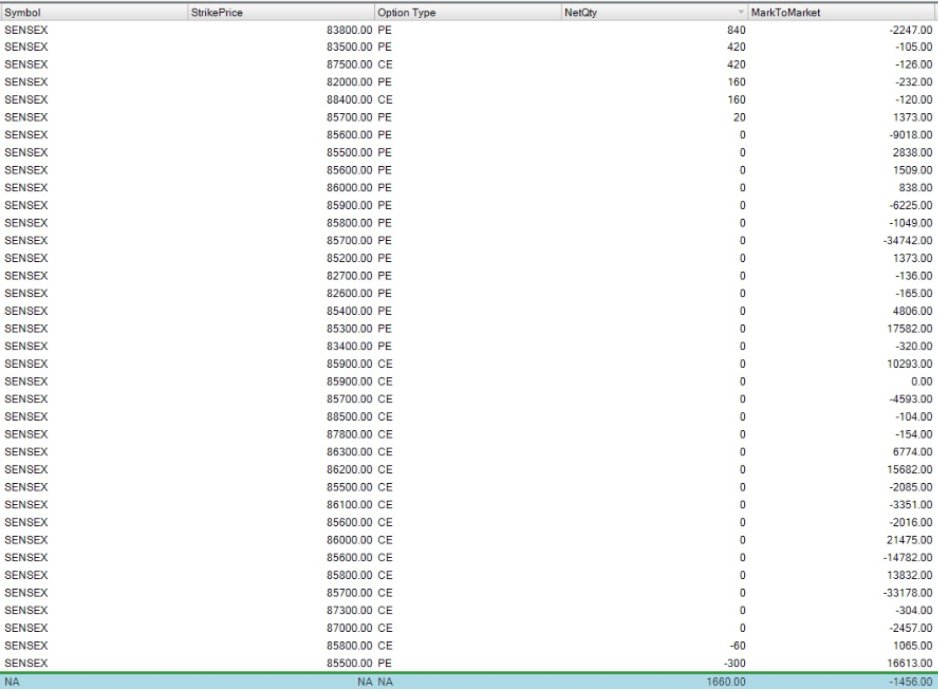Click the MarkToMarket value -3351.00
The image size is (938, 692).
[910, 505]
